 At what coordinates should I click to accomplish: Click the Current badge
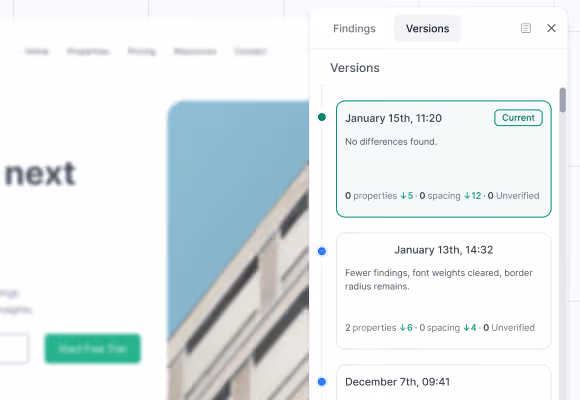point(518,118)
